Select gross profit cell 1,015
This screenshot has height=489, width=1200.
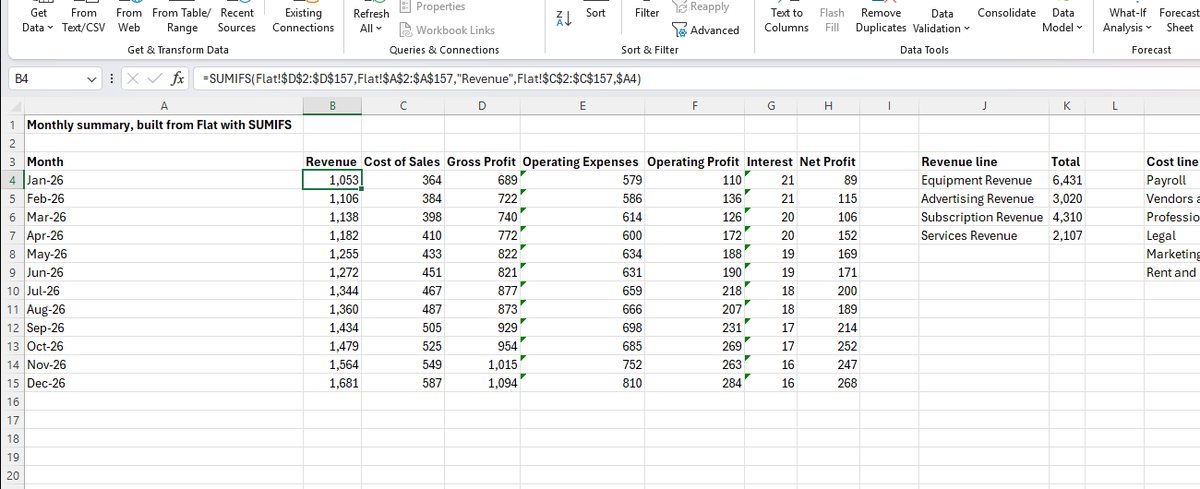tap(482, 365)
